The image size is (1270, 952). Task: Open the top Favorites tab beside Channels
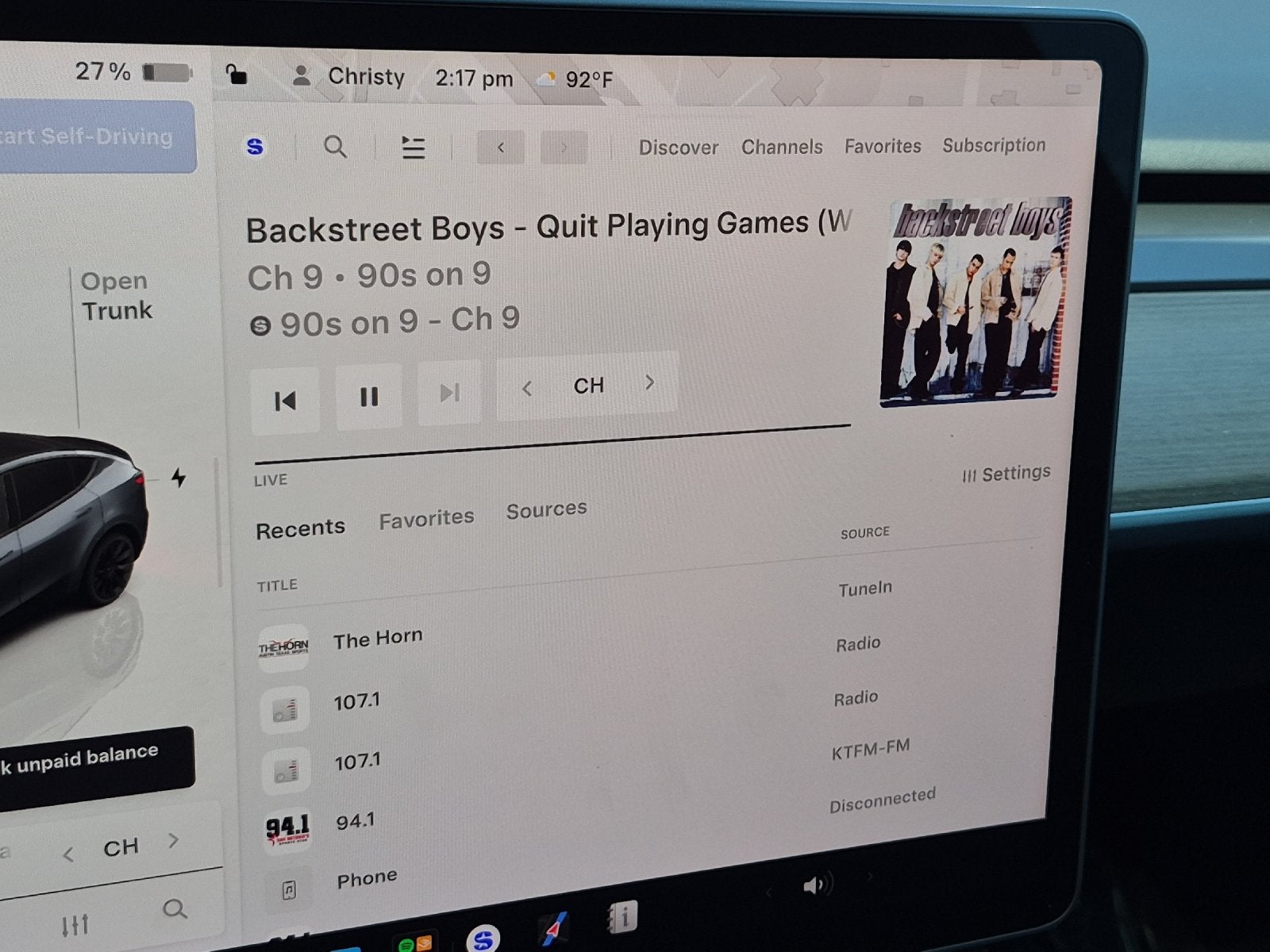883,146
